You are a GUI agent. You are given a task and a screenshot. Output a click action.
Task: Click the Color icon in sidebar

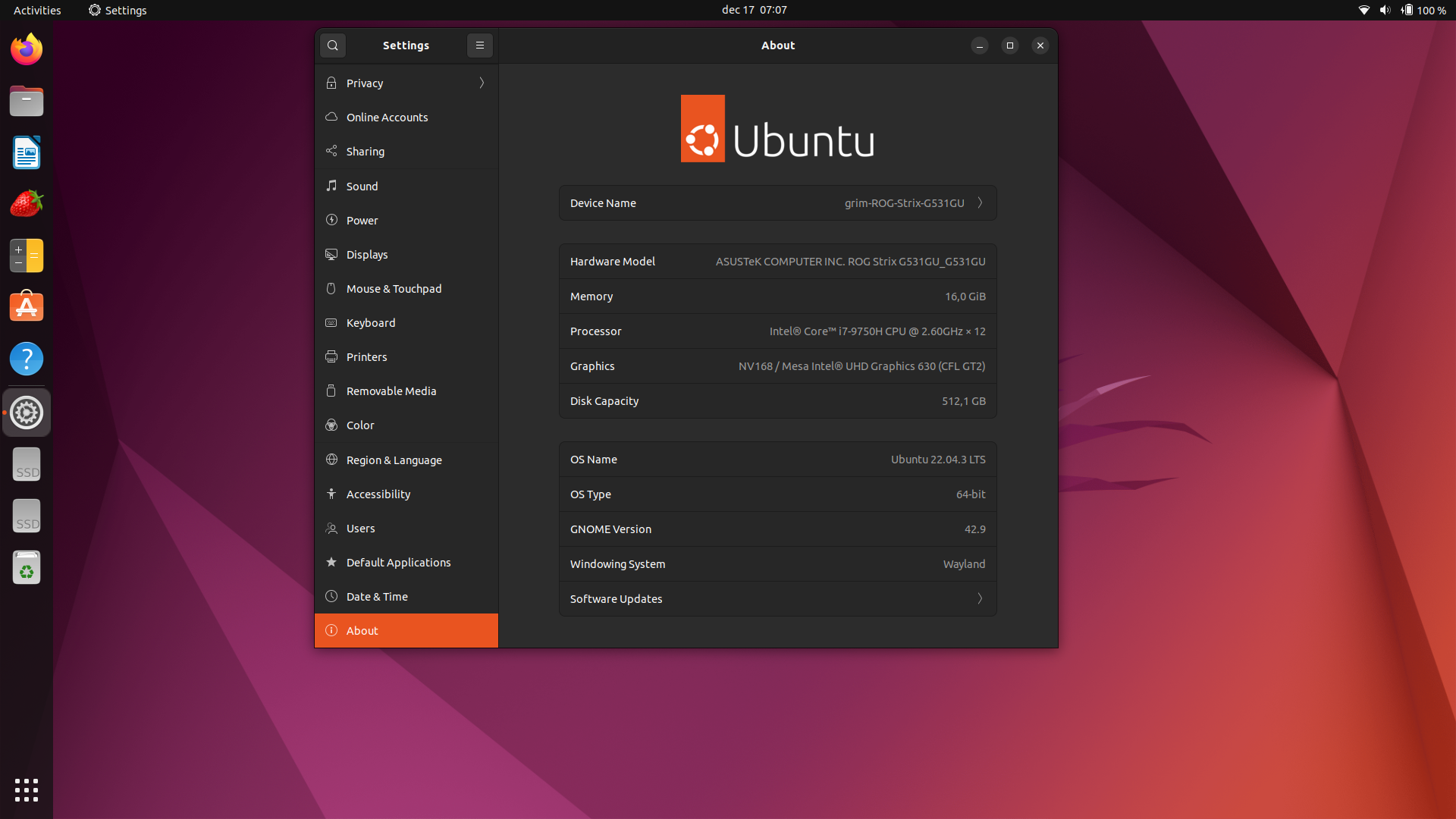coord(331,425)
